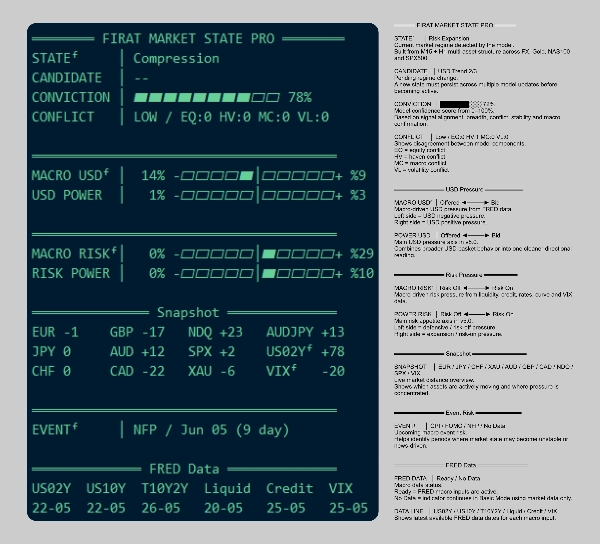600x544 pixels.
Task: Select the GBP -17 snapshot entry
Action: point(137,332)
